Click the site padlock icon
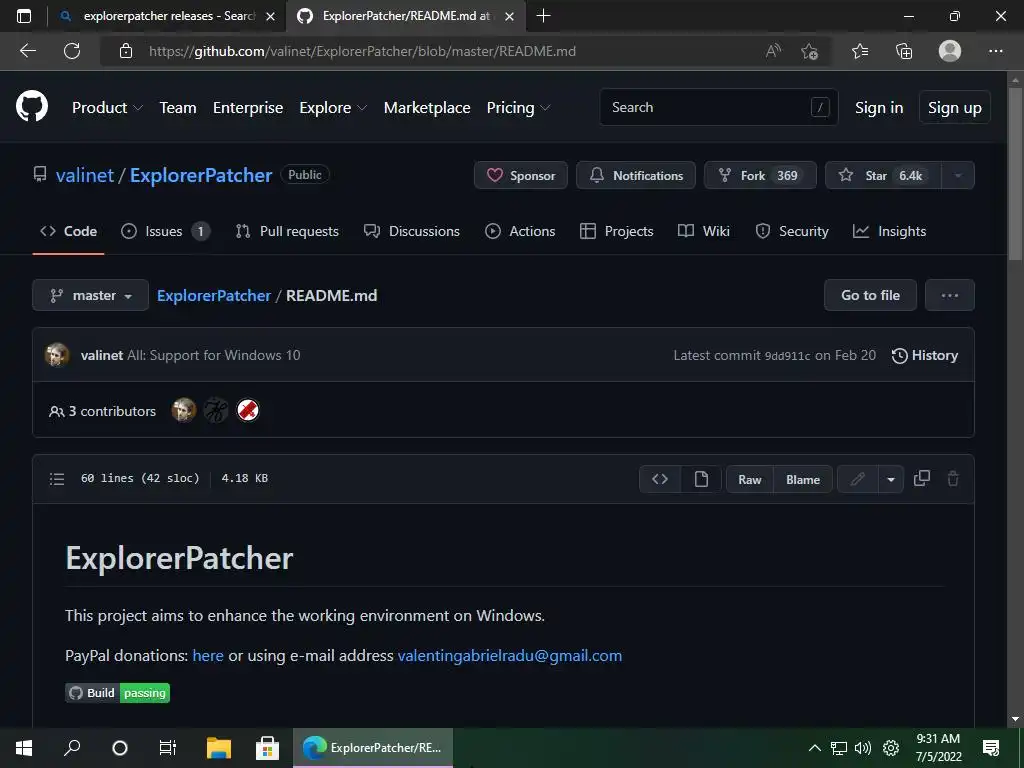The height and width of the screenshot is (768, 1024). 126,51
